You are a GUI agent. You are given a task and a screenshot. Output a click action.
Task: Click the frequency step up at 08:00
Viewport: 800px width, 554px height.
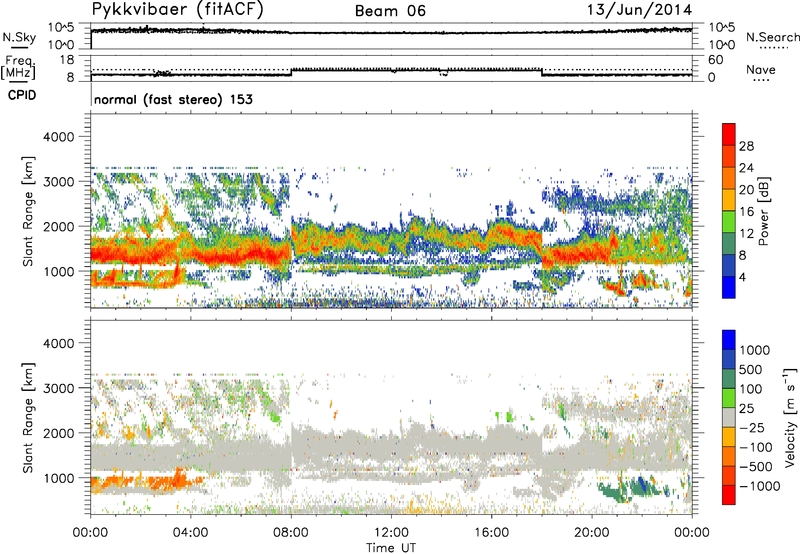click(291, 72)
